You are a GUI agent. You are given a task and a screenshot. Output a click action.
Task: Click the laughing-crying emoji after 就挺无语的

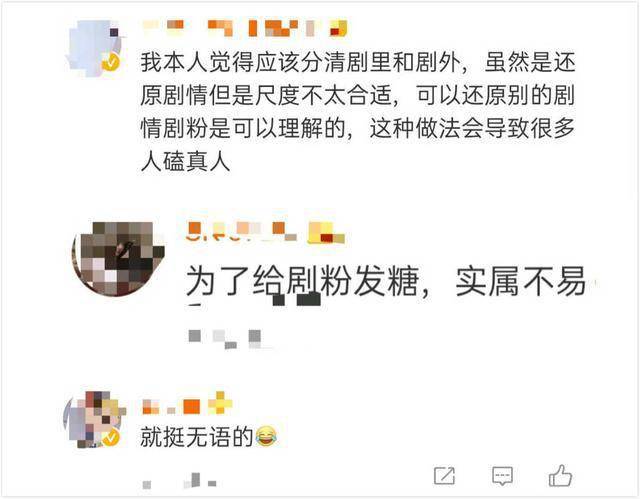pyautogui.click(x=267, y=436)
